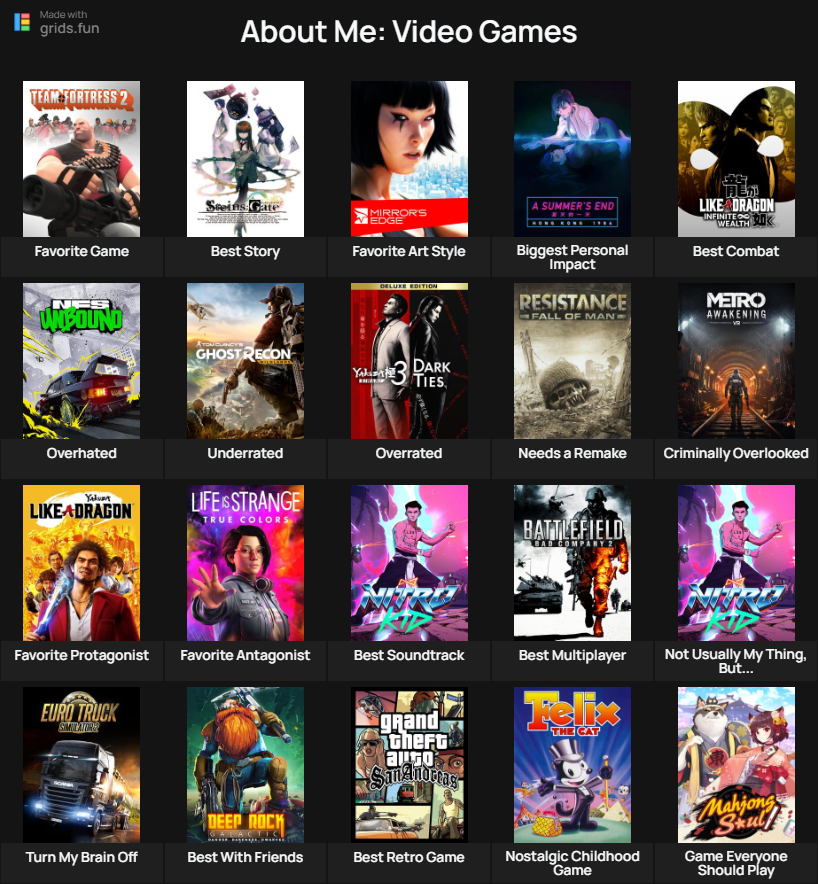Click the "Favorite Art Style" label

pos(409,251)
